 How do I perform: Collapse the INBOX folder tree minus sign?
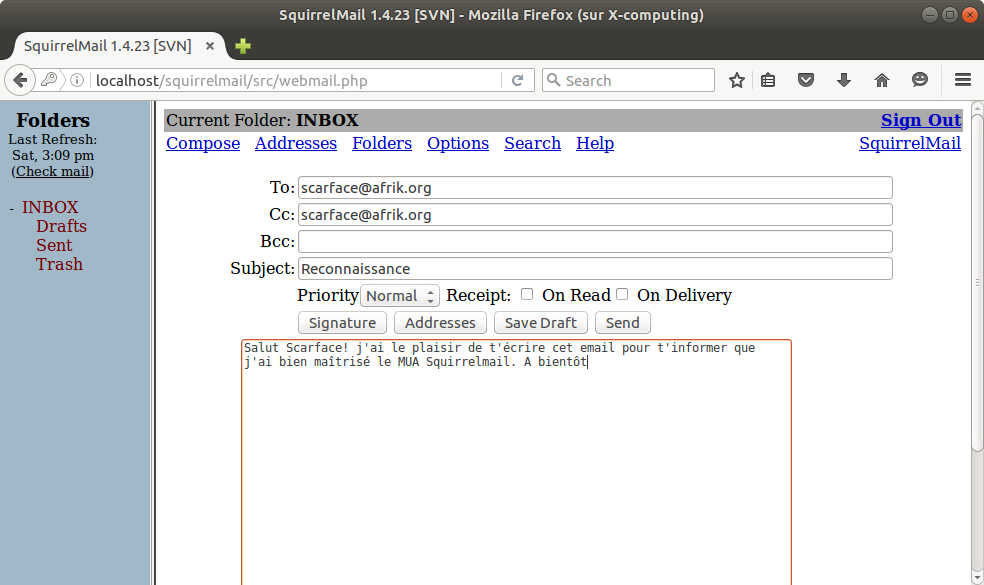pyautogui.click(x=12, y=208)
